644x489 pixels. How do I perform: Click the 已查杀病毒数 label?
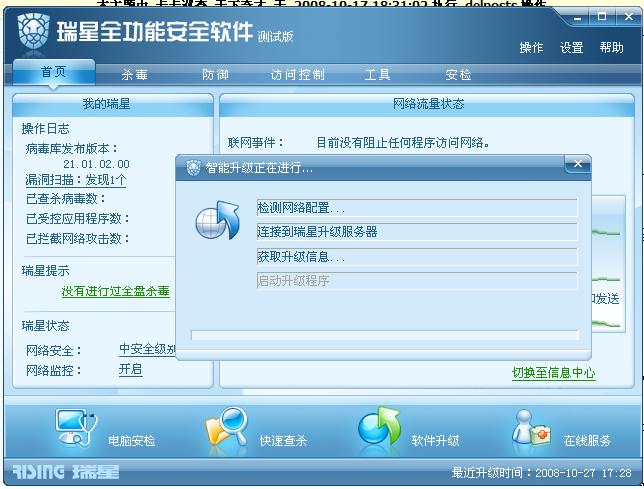tap(66, 199)
